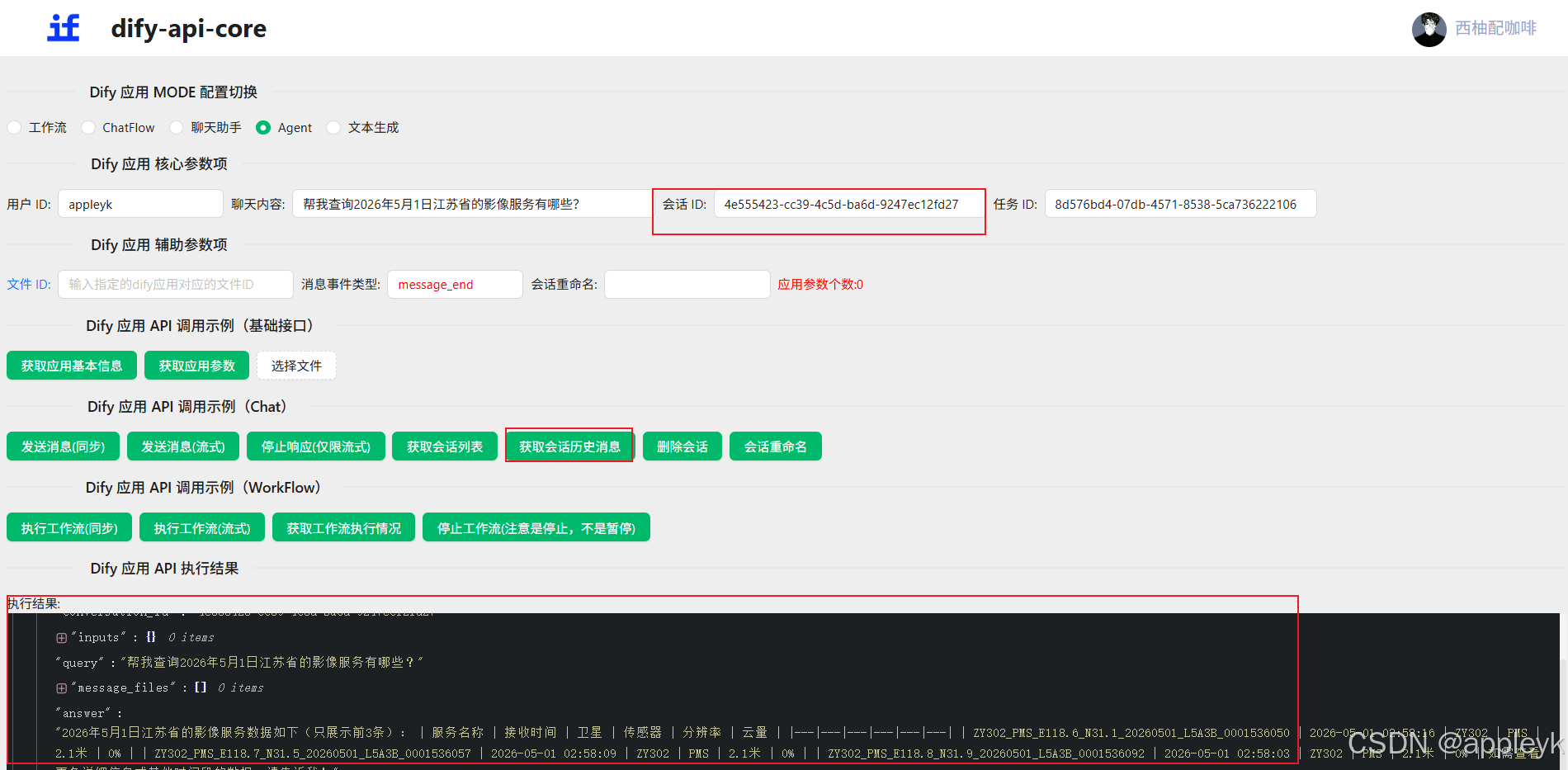This screenshot has height=770, width=1568.
Task: Select the Agent radio option
Action: pyautogui.click(x=263, y=128)
